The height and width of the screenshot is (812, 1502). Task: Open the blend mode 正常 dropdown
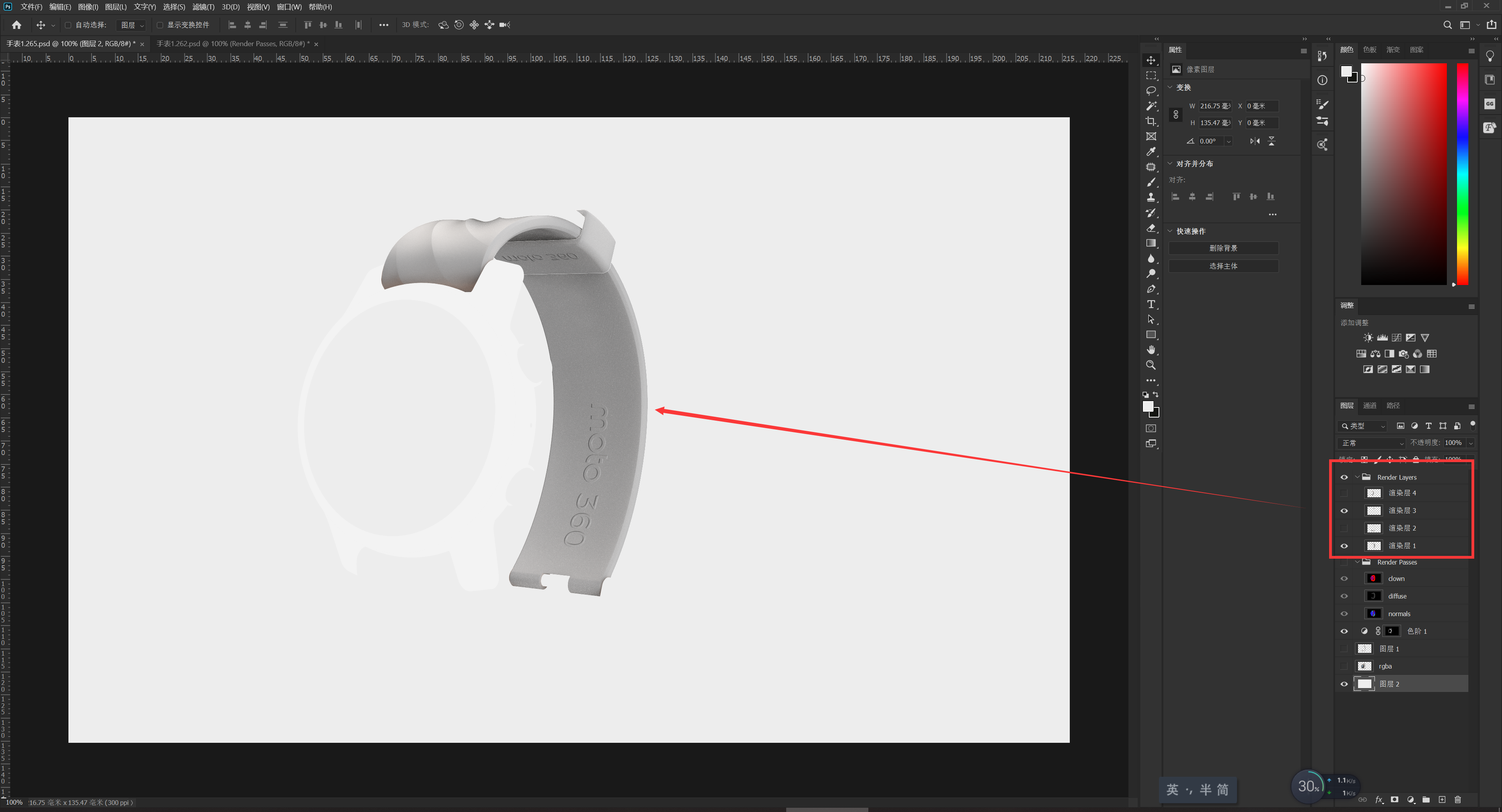coord(1372,443)
